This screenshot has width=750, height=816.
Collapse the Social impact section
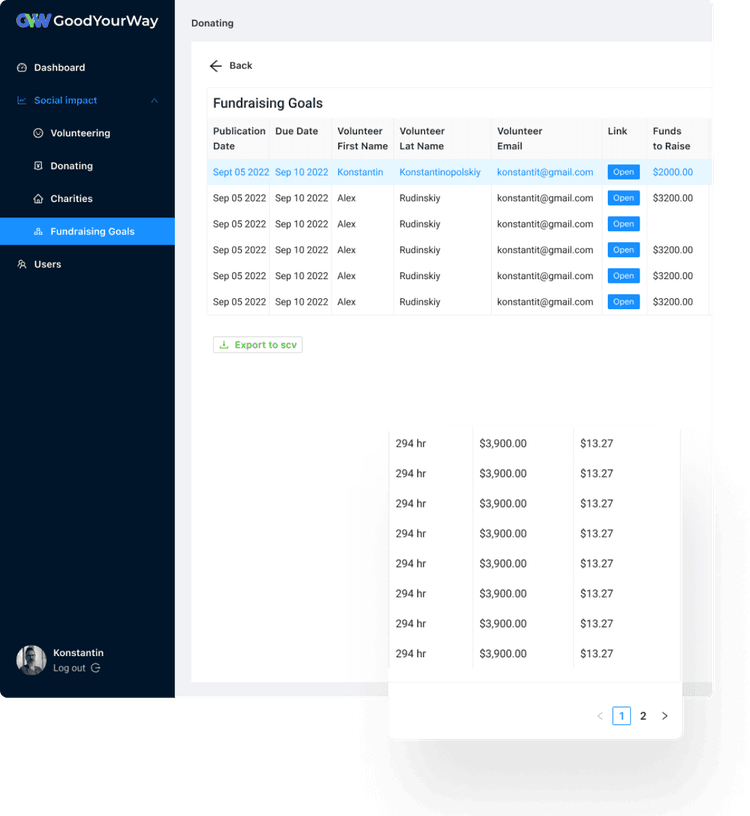point(154,101)
